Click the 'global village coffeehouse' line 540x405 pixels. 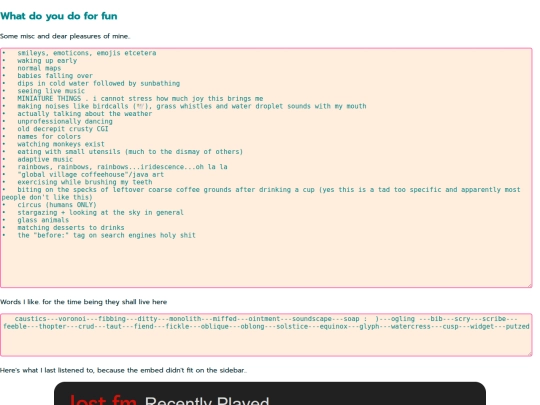pos(91,174)
